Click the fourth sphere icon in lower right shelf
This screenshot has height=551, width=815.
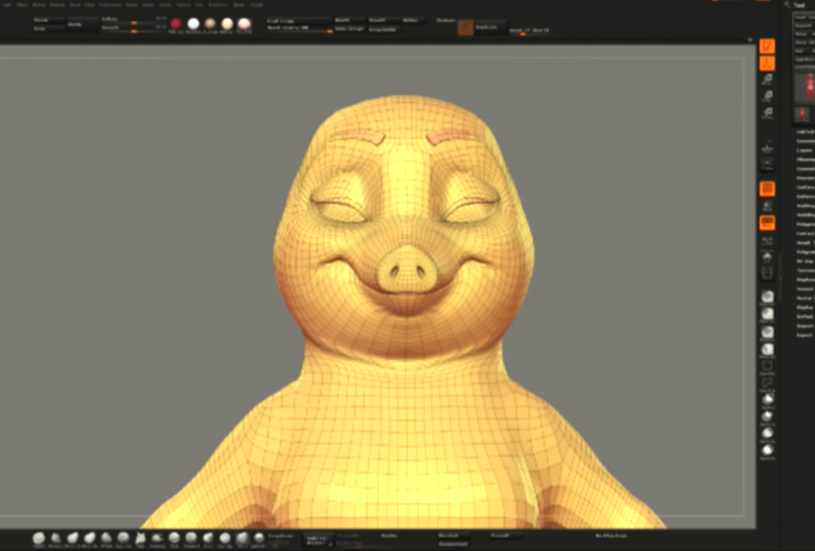click(767, 349)
